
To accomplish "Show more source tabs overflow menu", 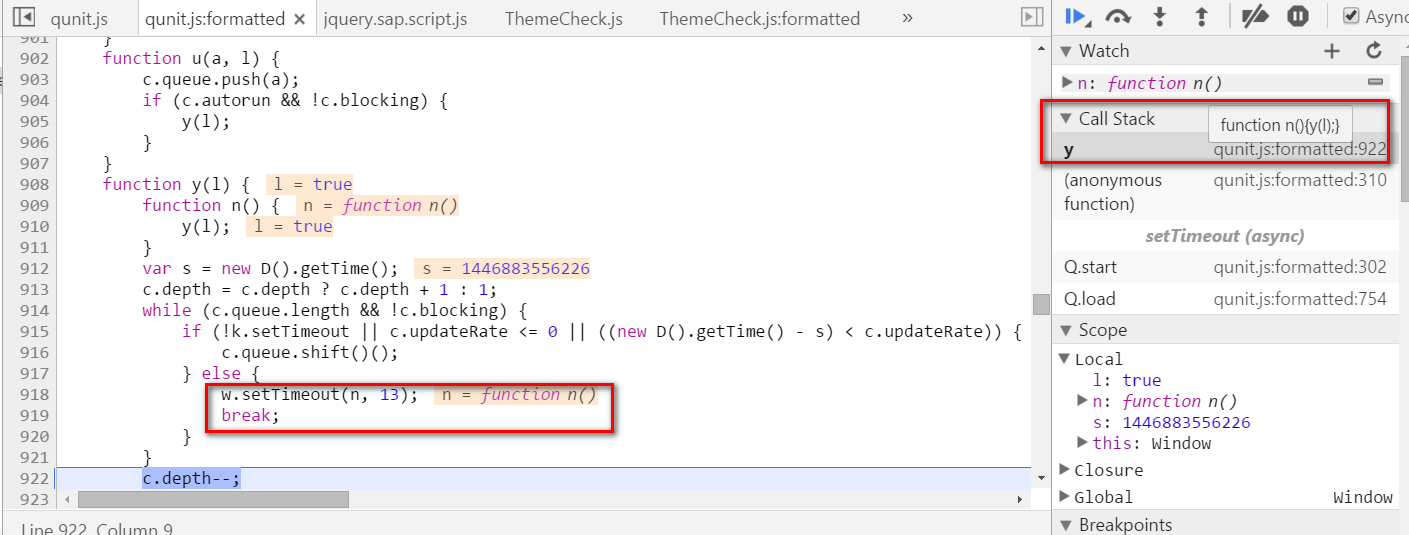I will tap(907, 18).
